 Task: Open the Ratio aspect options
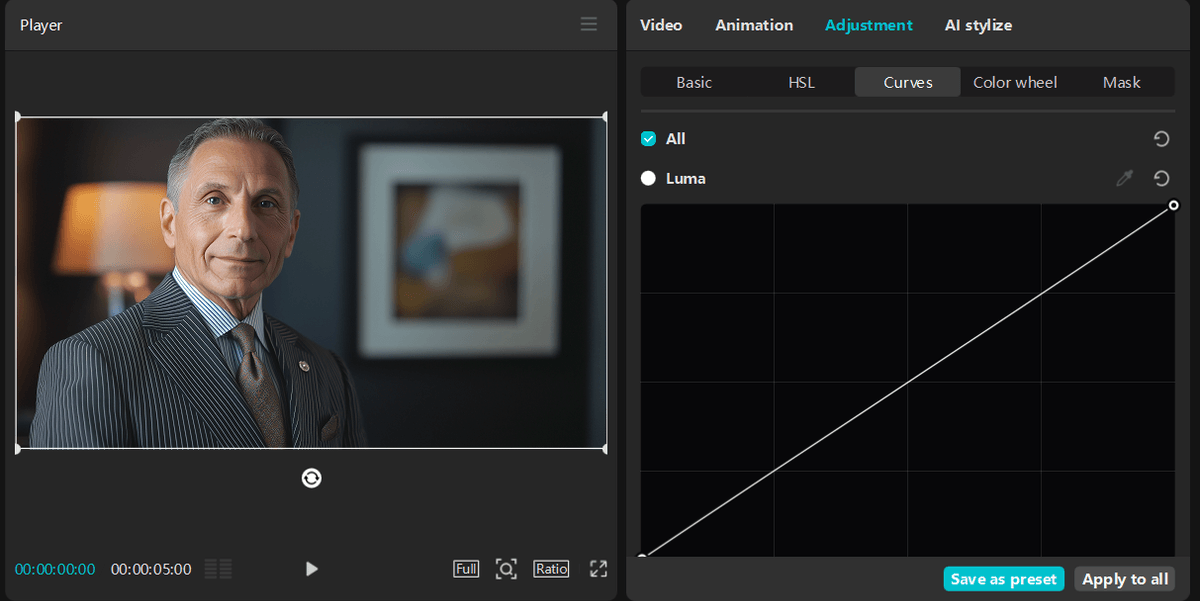[551, 569]
